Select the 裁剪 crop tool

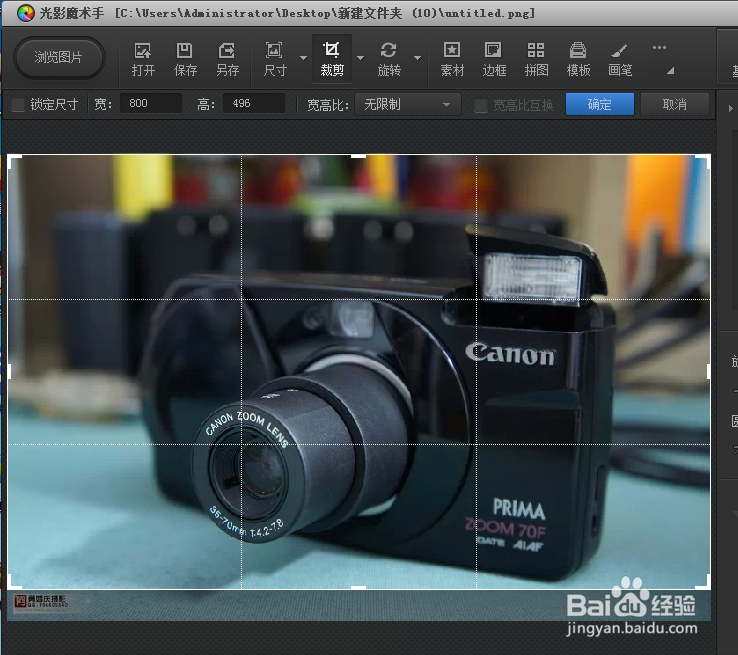pyautogui.click(x=332, y=59)
